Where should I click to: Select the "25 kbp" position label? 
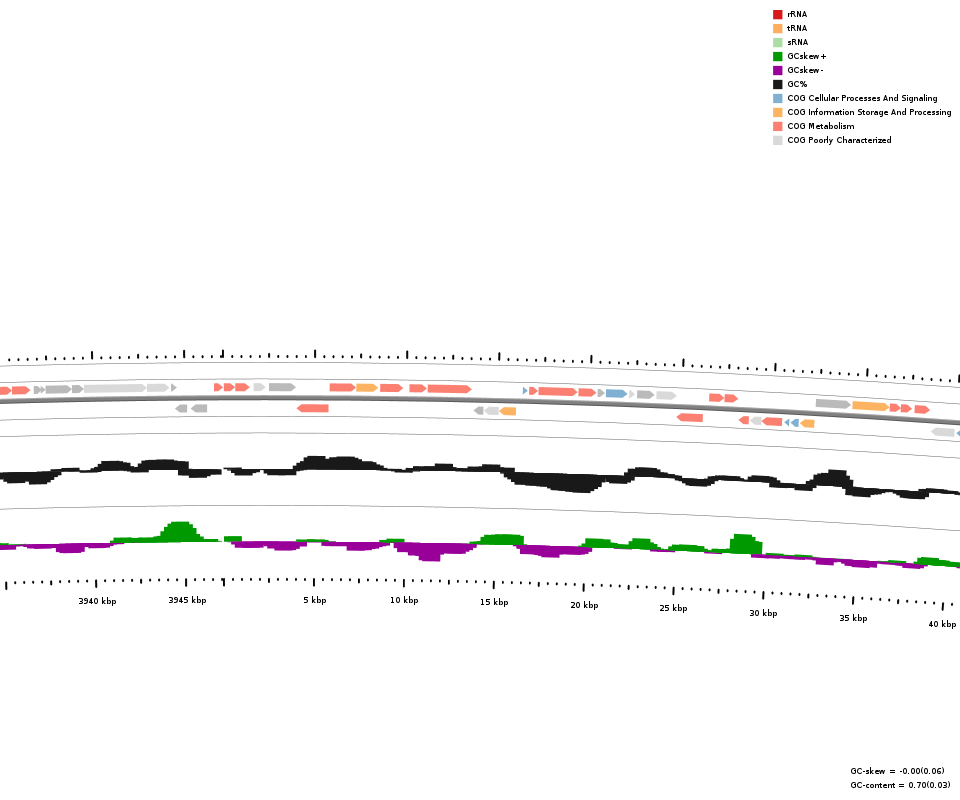(673, 608)
